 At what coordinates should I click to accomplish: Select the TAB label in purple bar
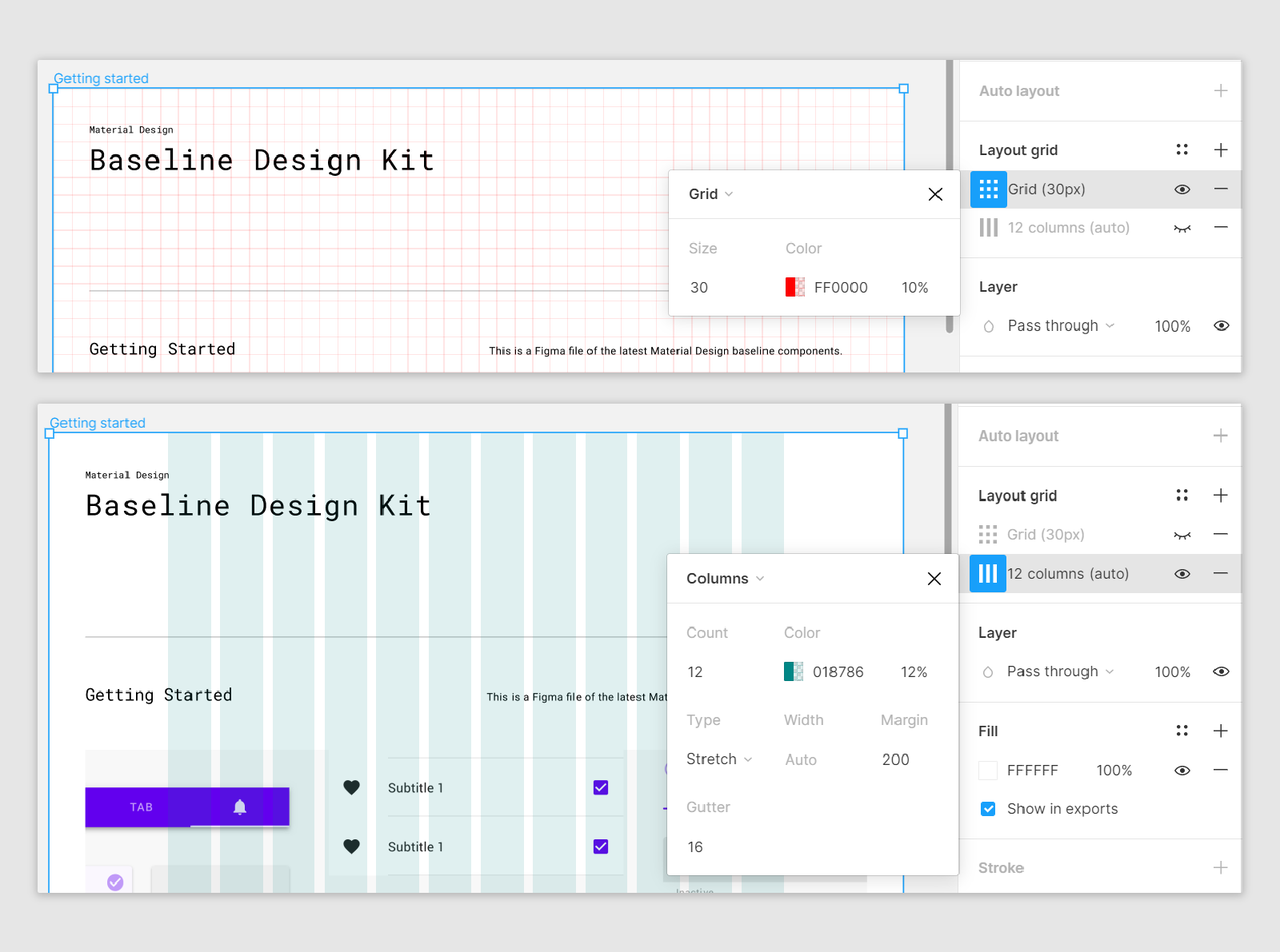(142, 807)
